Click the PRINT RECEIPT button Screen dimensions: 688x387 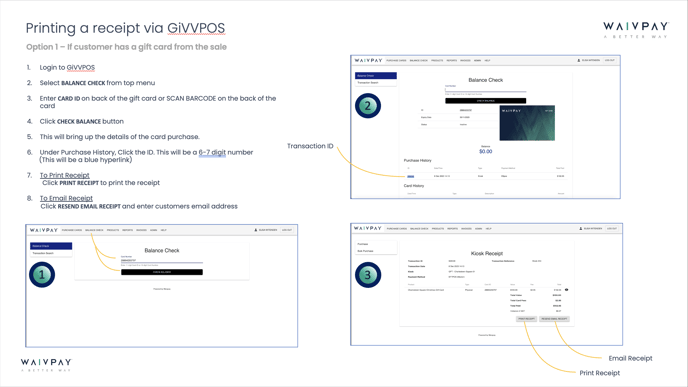click(x=526, y=319)
